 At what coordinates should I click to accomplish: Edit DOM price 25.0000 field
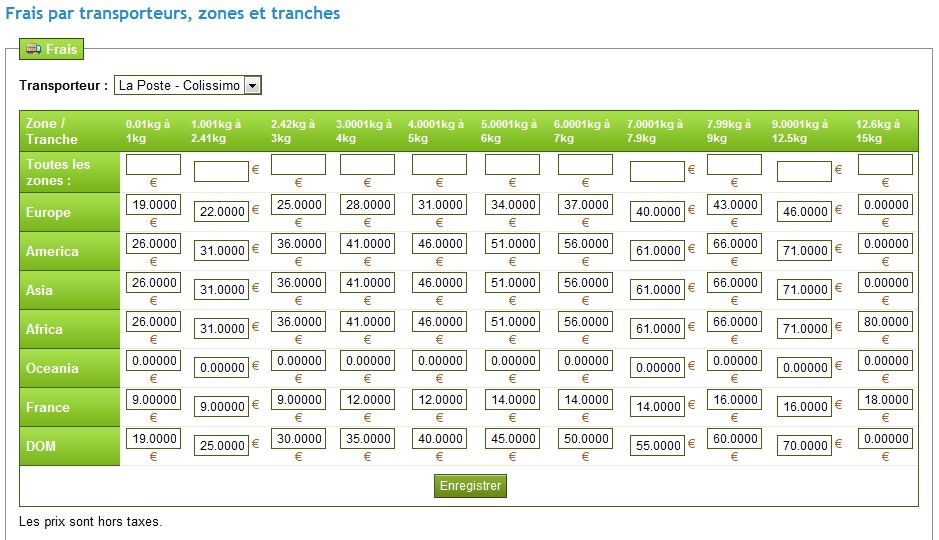[221, 445]
